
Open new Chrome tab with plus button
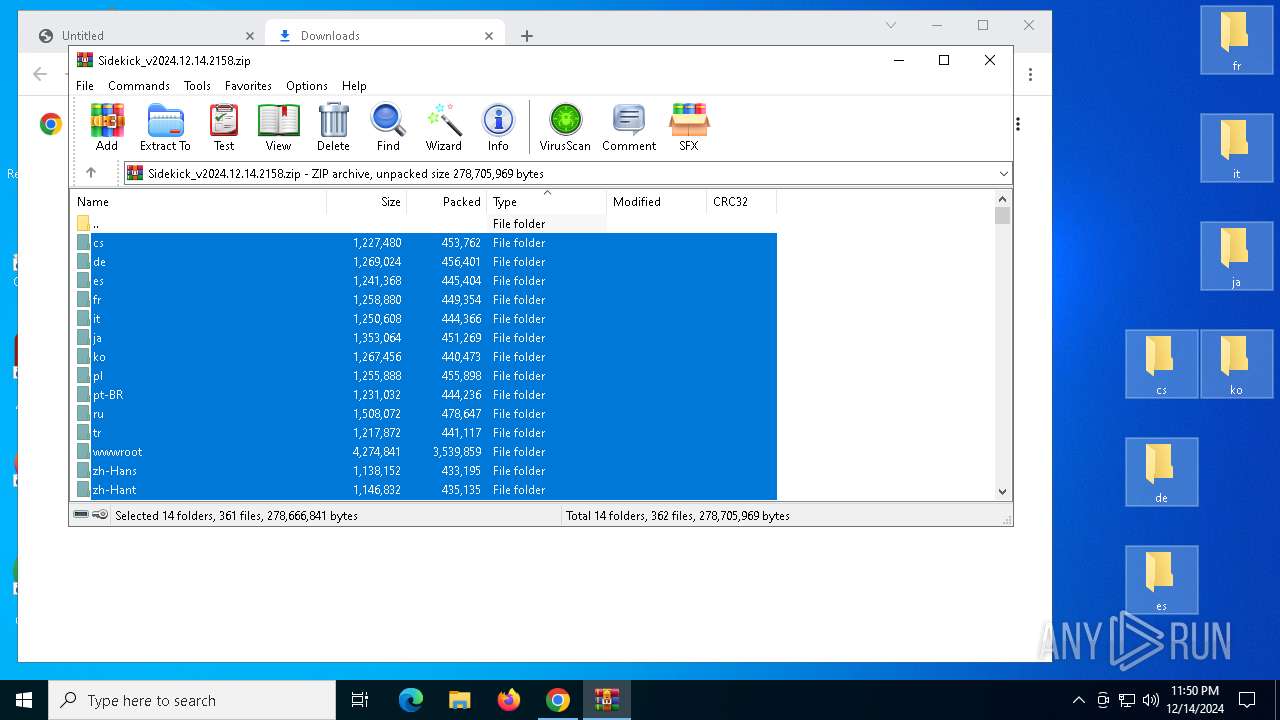tap(527, 36)
